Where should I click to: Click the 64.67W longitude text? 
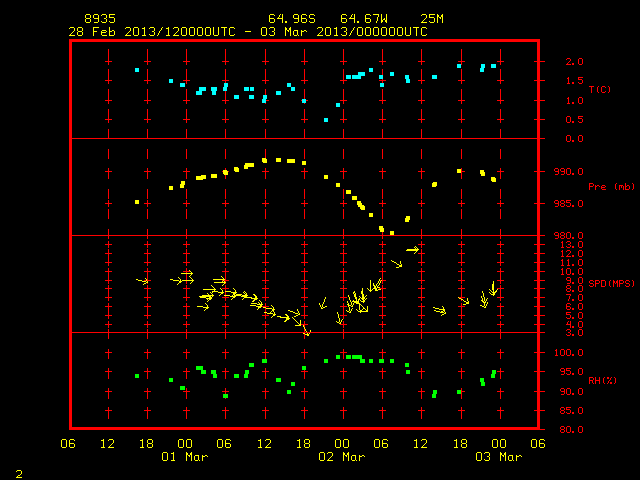coord(364,19)
